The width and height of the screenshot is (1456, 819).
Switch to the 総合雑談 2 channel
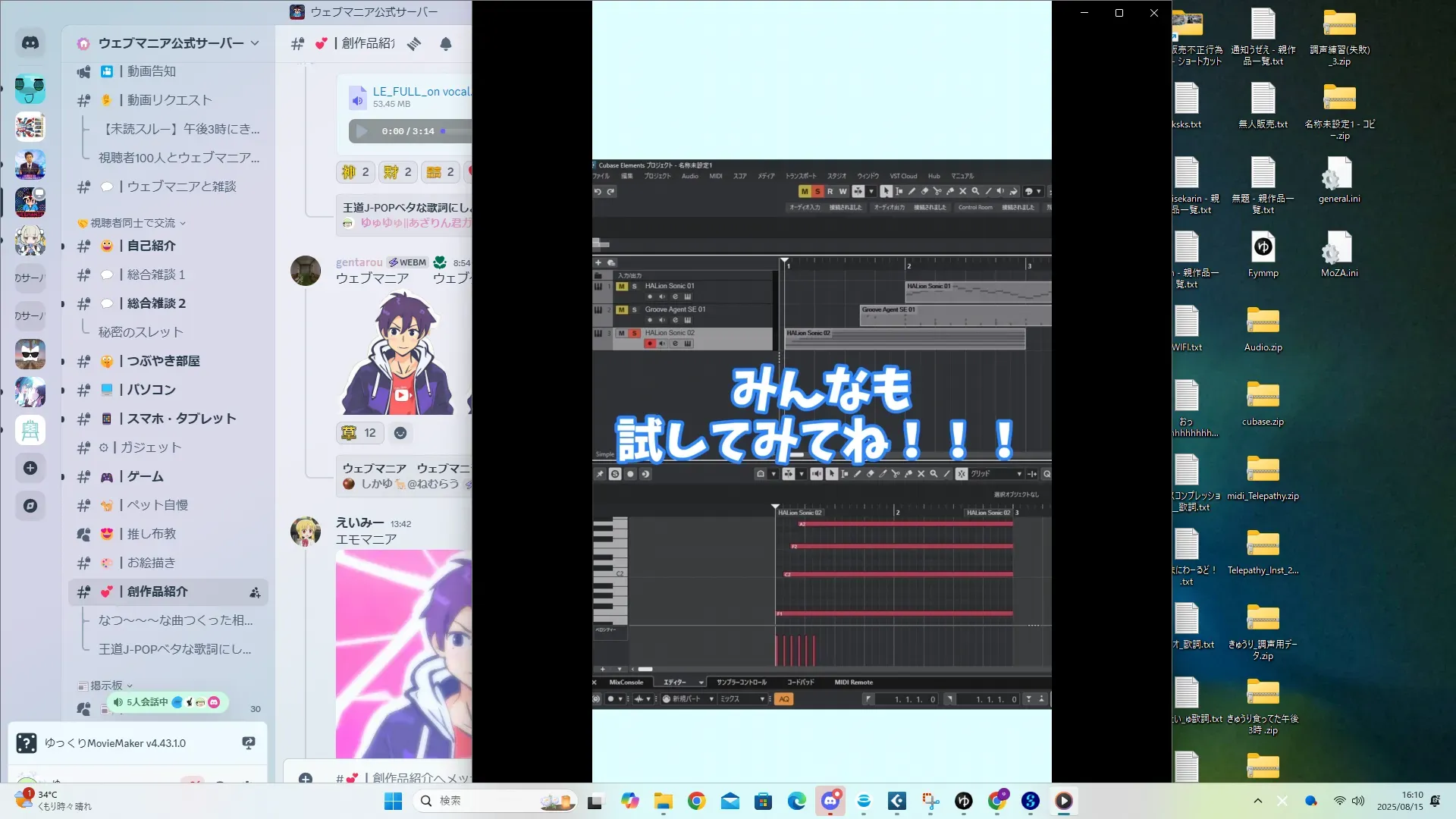pyautogui.click(x=156, y=303)
